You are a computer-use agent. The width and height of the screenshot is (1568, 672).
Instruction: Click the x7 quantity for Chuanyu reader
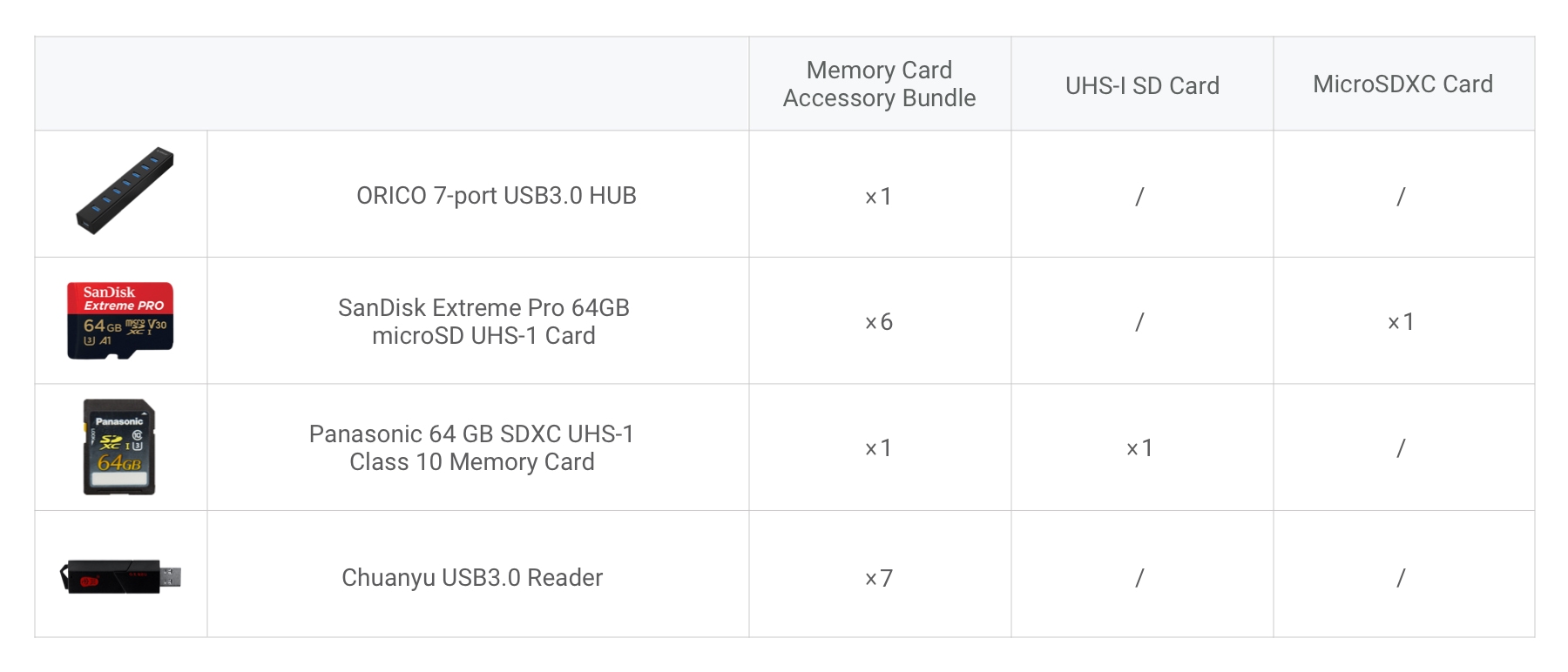pyautogui.click(x=879, y=578)
